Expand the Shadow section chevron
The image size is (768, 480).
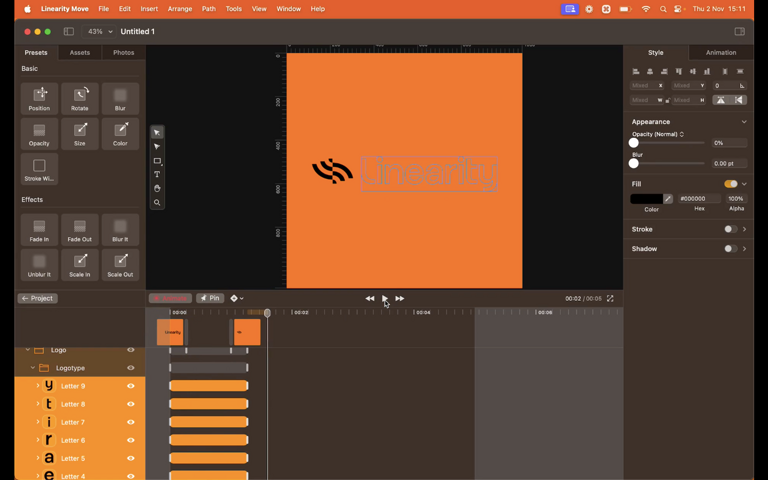pyautogui.click(x=744, y=248)
